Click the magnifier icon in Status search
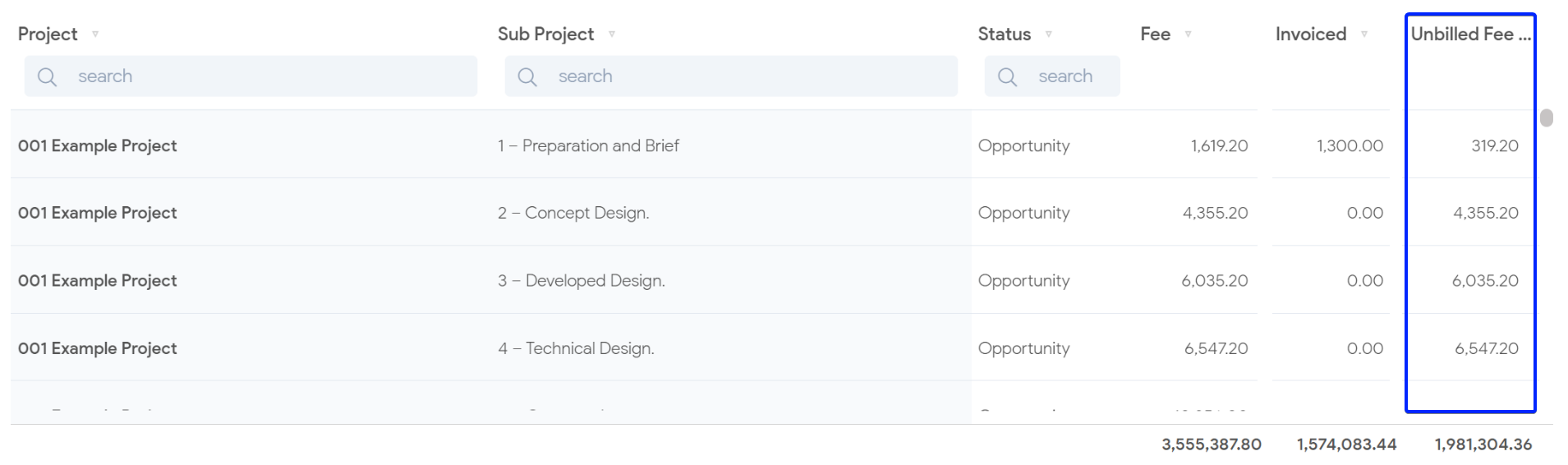1568x465 pixels. click(1007, 77)
